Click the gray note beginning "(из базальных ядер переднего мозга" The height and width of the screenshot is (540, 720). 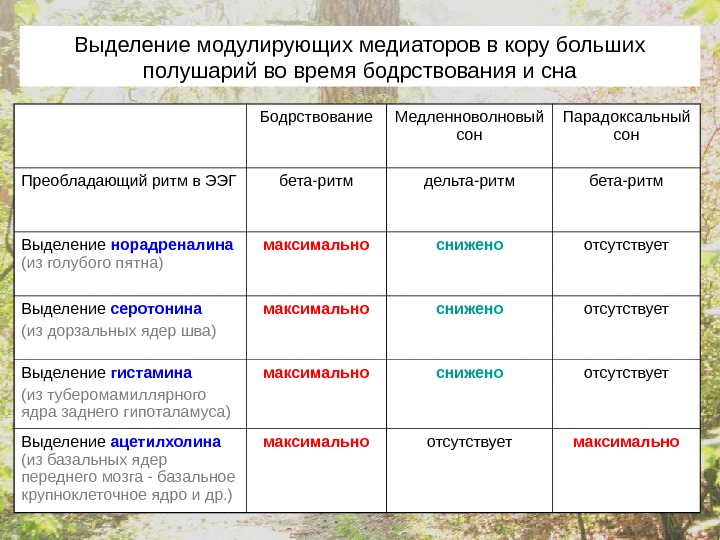[x=128, y=477]
